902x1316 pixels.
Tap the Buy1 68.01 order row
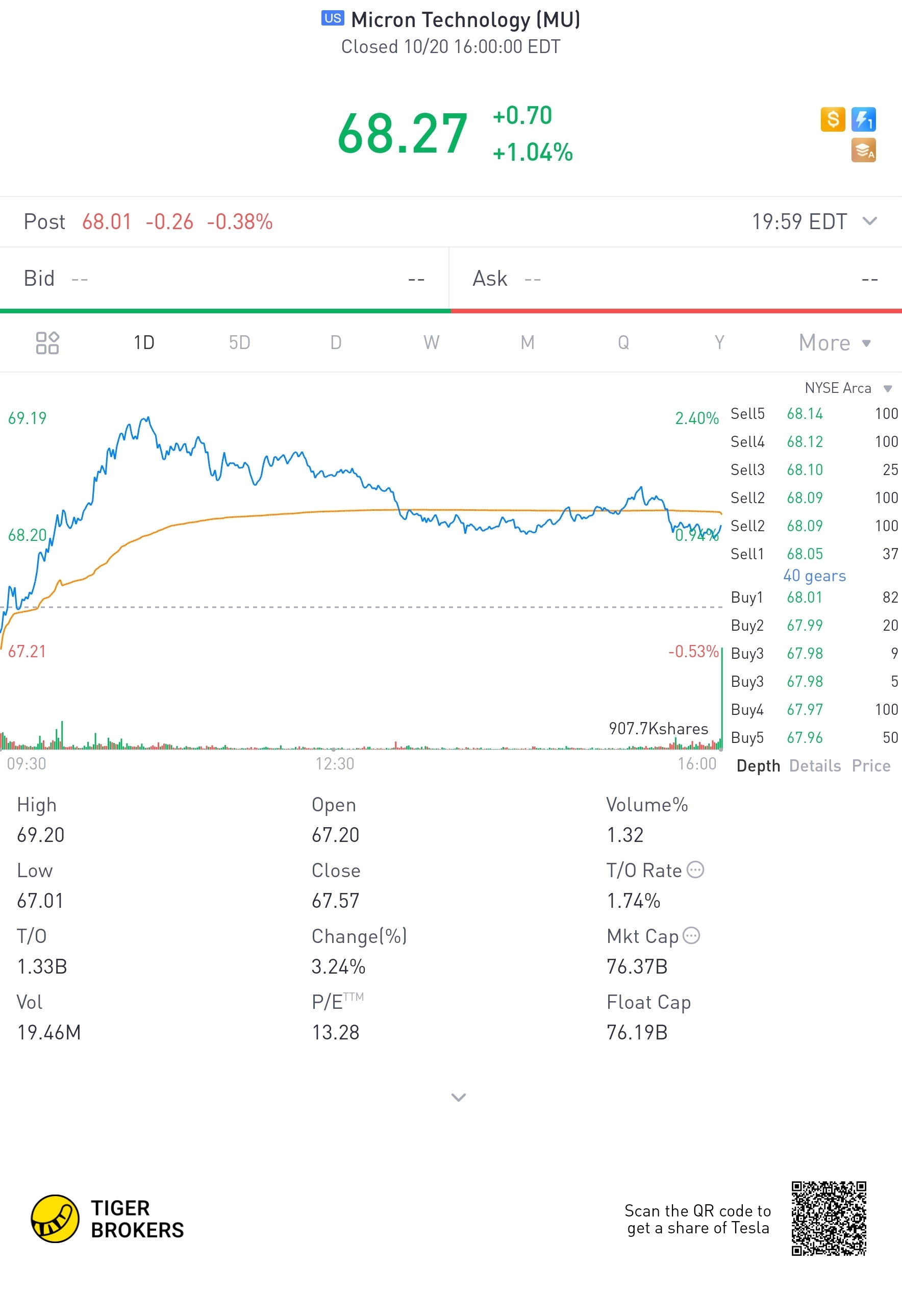[x=814, y=598]
